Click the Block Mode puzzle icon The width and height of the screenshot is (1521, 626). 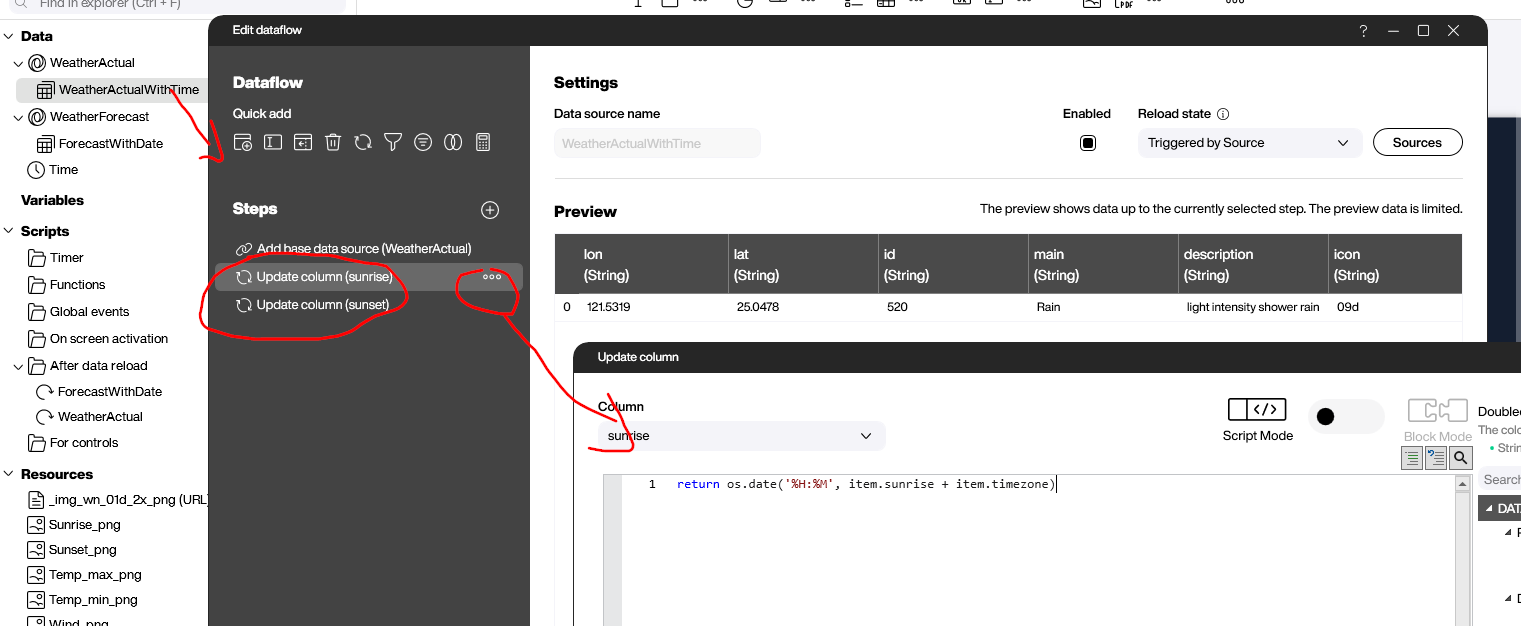pyautogui.click(x=1437, y=411)
